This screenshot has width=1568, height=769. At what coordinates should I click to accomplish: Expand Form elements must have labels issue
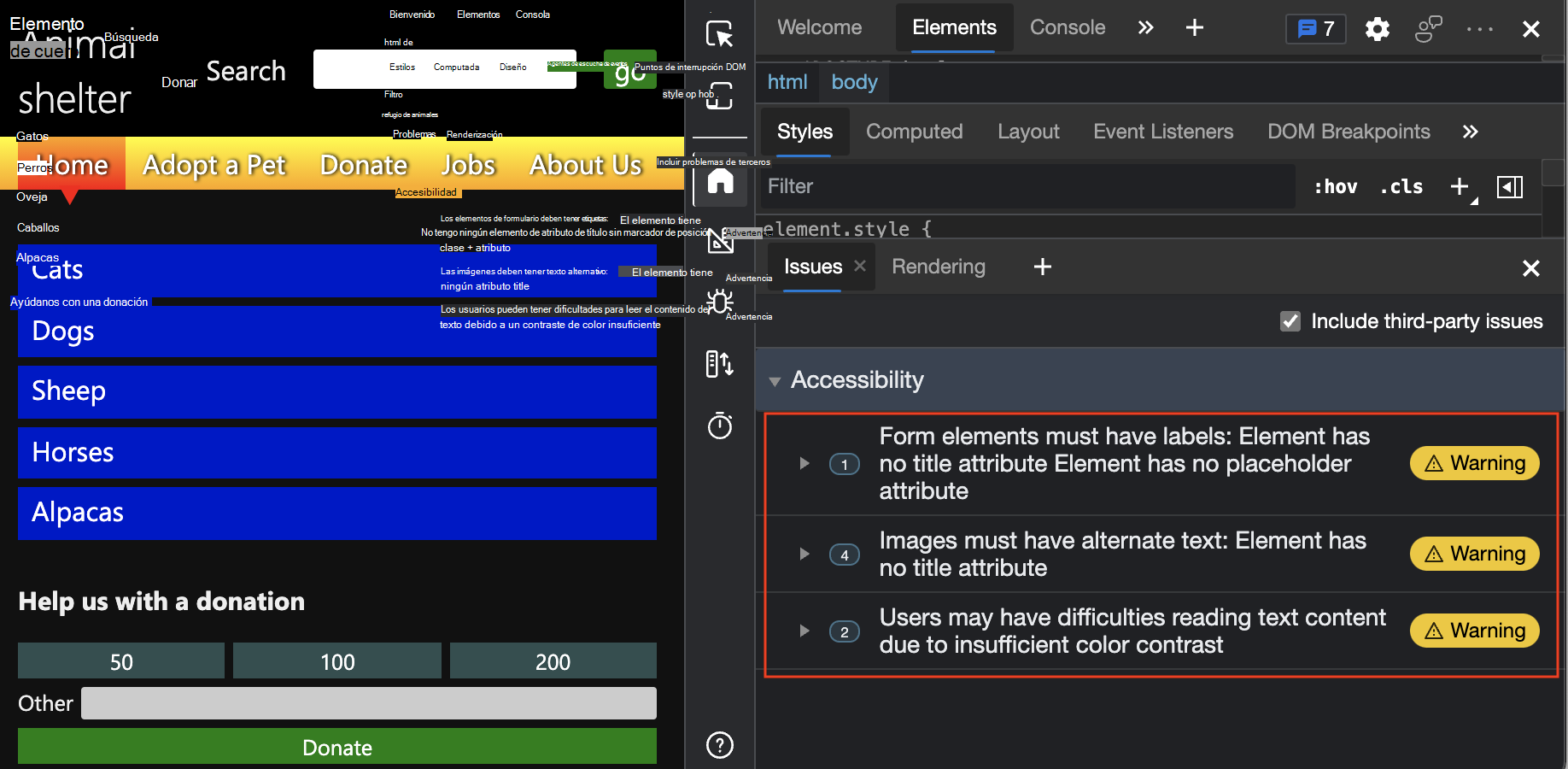pos(804,463)
